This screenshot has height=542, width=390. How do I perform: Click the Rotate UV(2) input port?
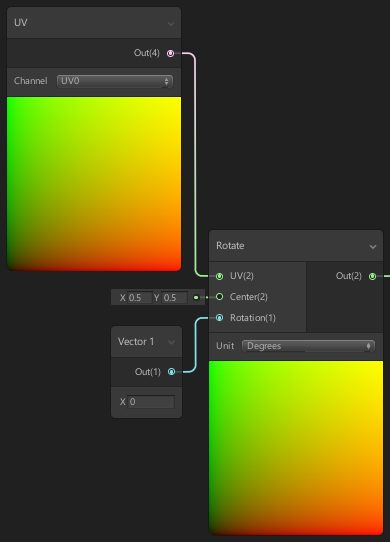click(220, 276)
